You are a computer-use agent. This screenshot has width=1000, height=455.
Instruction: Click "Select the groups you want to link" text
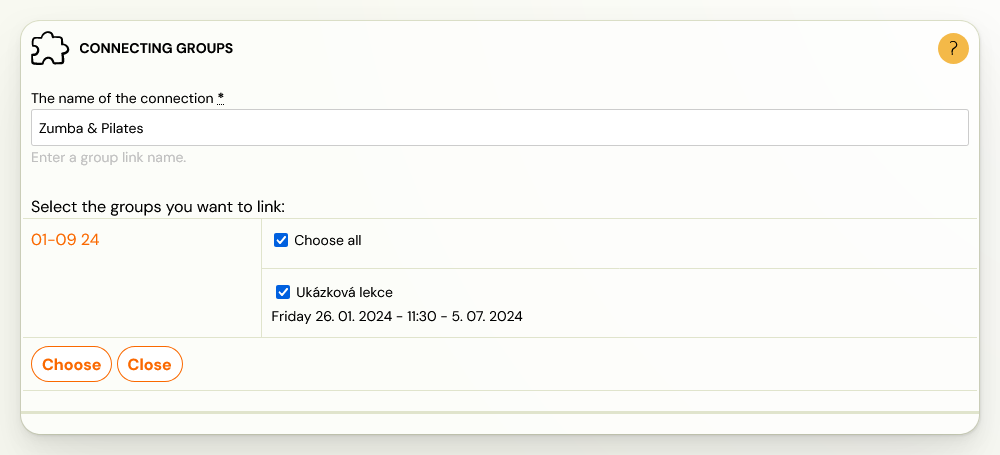pos(158,207)
